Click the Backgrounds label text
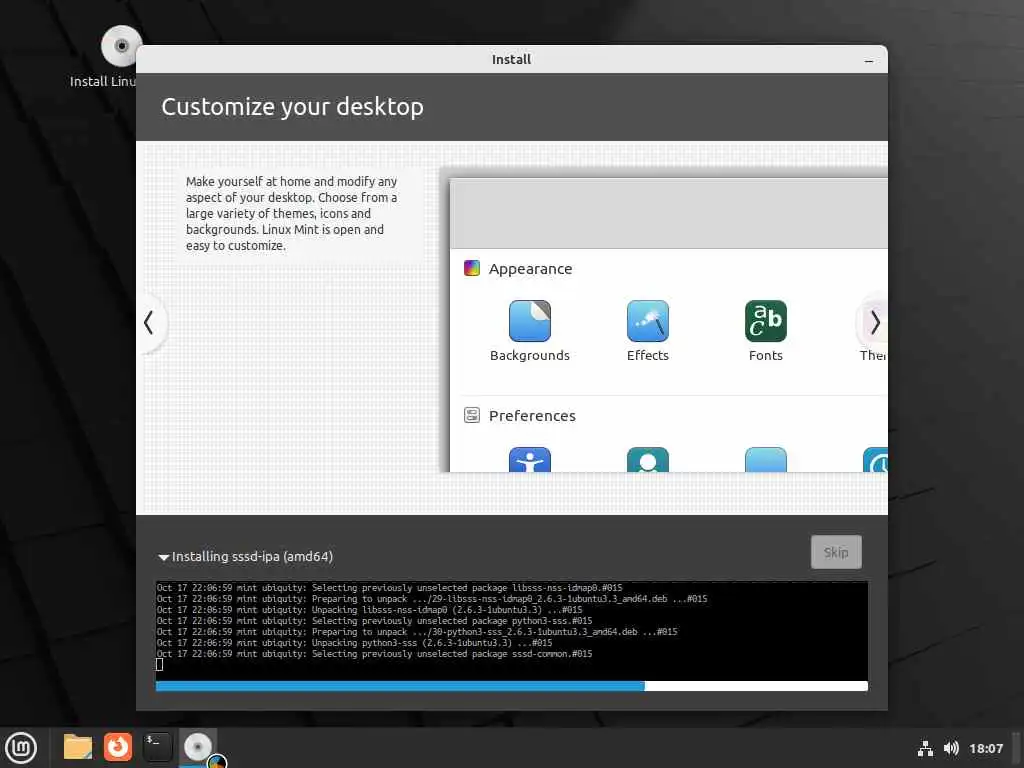Screen dimensions: 1024x768 tap(530, 355)
